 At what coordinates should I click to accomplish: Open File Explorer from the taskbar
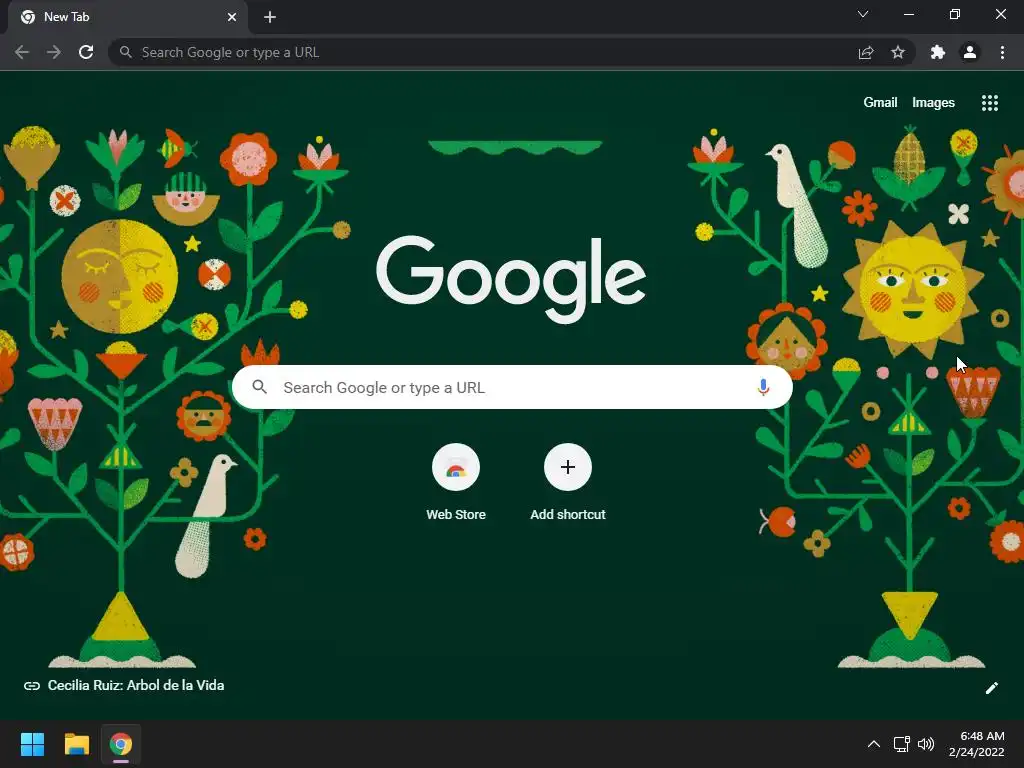point(76,744)
